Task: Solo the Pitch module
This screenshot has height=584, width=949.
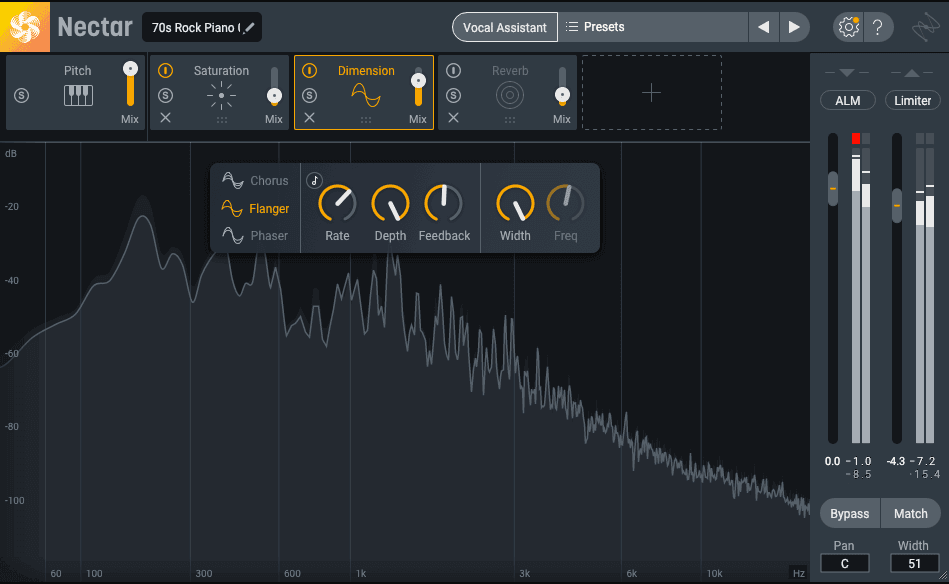Action: pos(22,96)
